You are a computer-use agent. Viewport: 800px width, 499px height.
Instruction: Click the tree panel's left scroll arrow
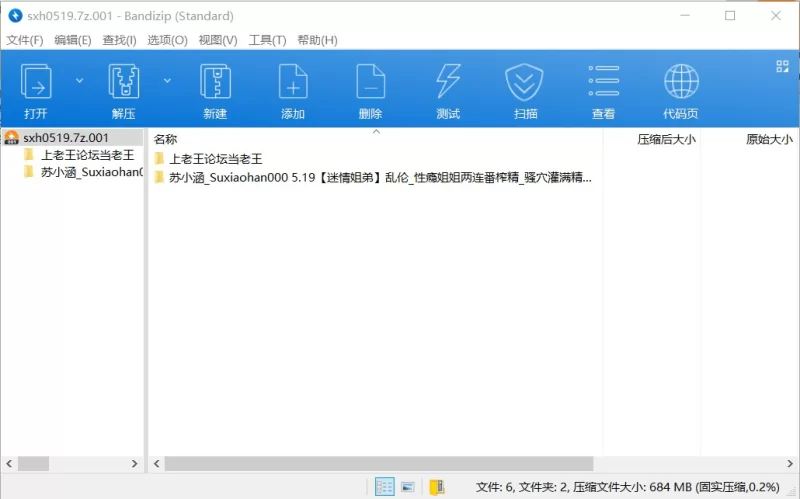tap(9, 463)
